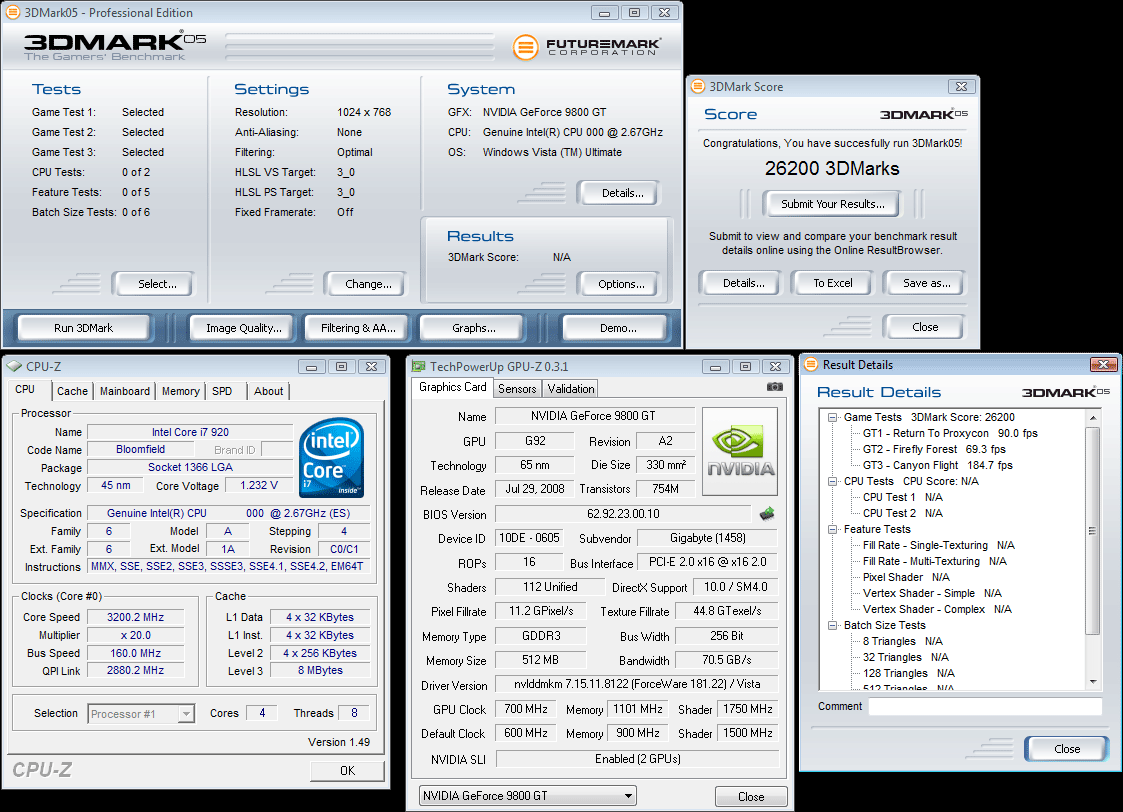Select the CPU Test 1 row
Viewport: 1123px width, 812px height.
(x=902, y=497)
